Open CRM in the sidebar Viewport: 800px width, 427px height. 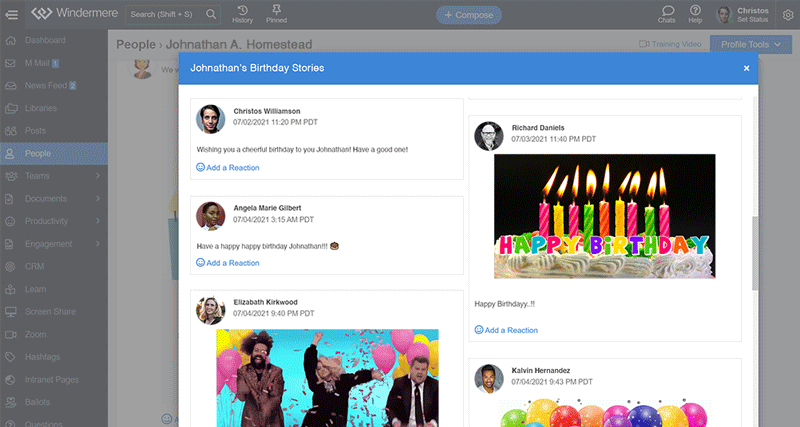[34, 266]
